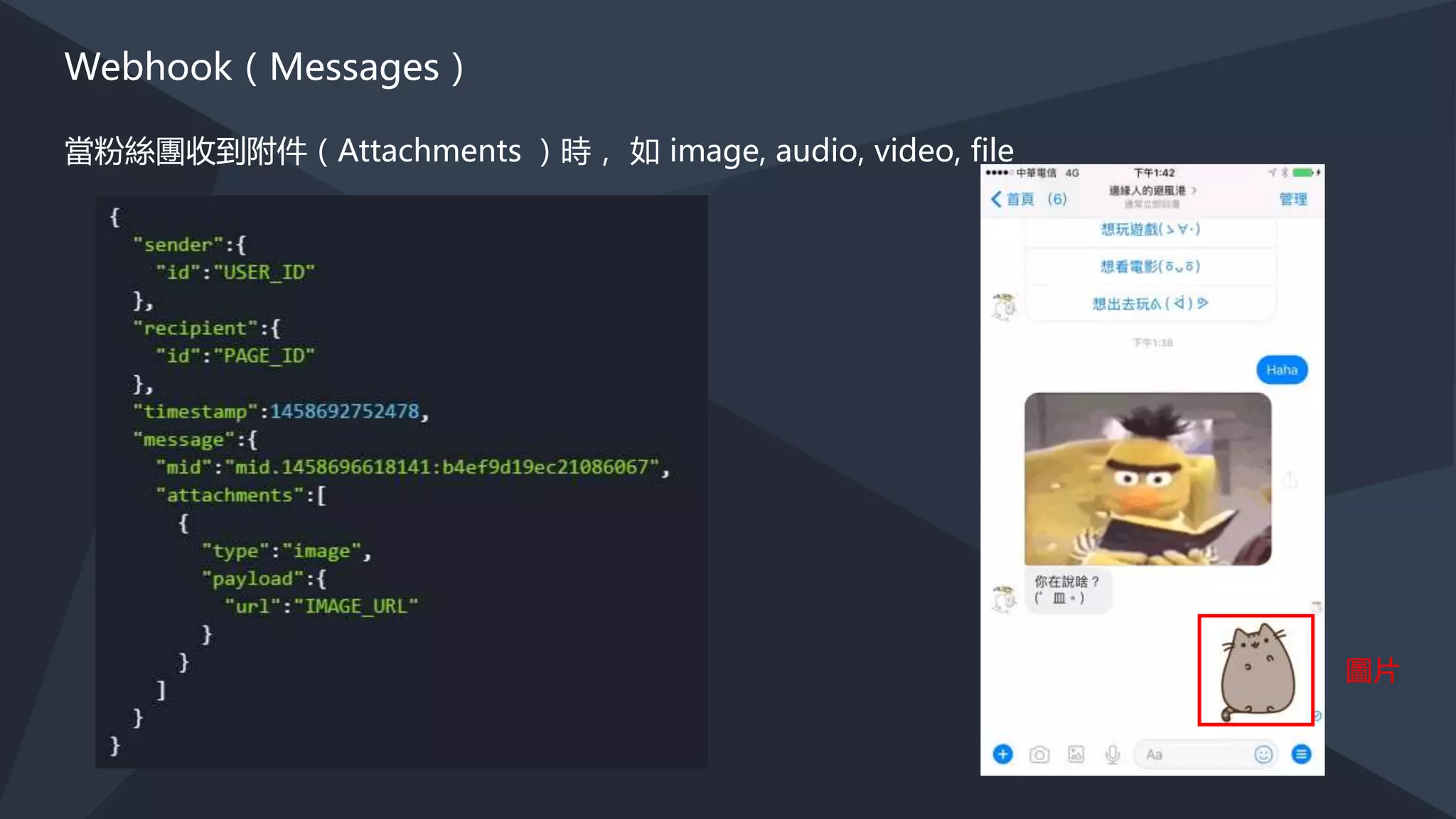
Task: Open the camera icon in chat toolbar
Action: [1039, 754]
